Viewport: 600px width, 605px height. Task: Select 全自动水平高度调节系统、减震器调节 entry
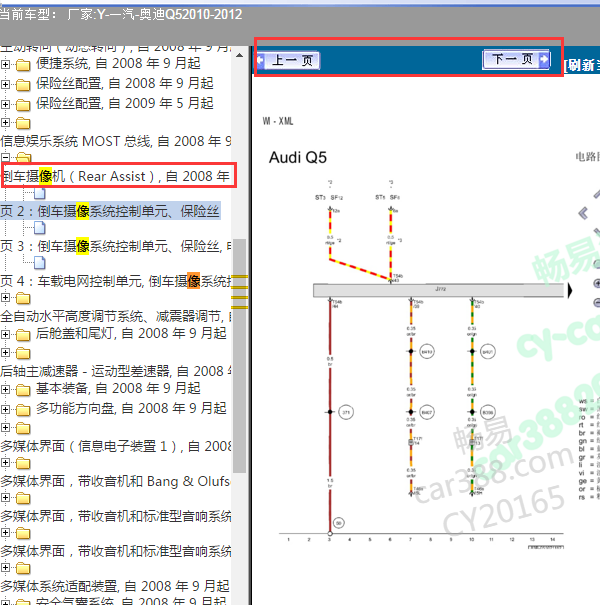pyautogui.click(x=116, y=316)
